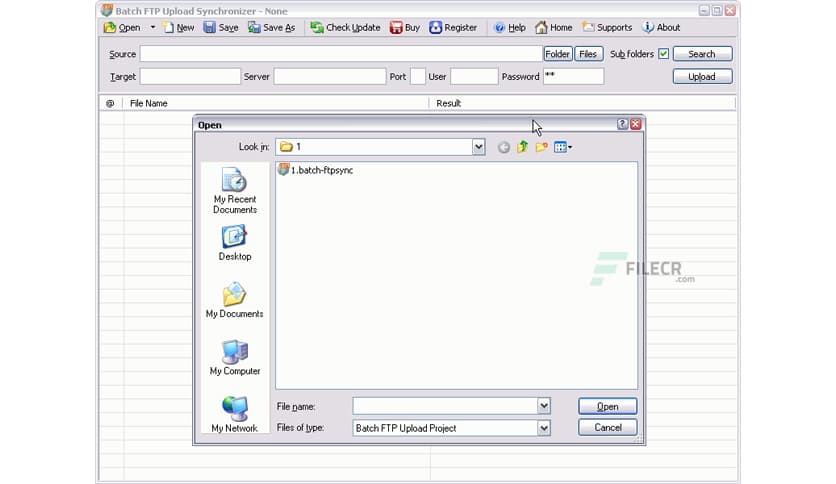Expand the Look in folder dropdown
This screenshot has height=484, width=836.
pyautogui.click(x=478, y=147)
